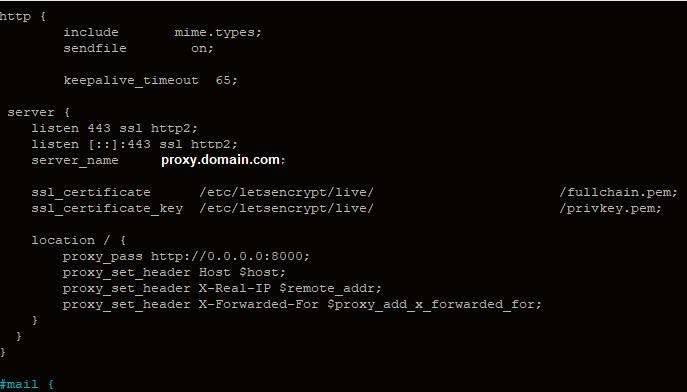Click the ssl_certificate_key directive
The height and width of the screenshot is (392, 687).
pyautogui.click(x=107, y=208)
